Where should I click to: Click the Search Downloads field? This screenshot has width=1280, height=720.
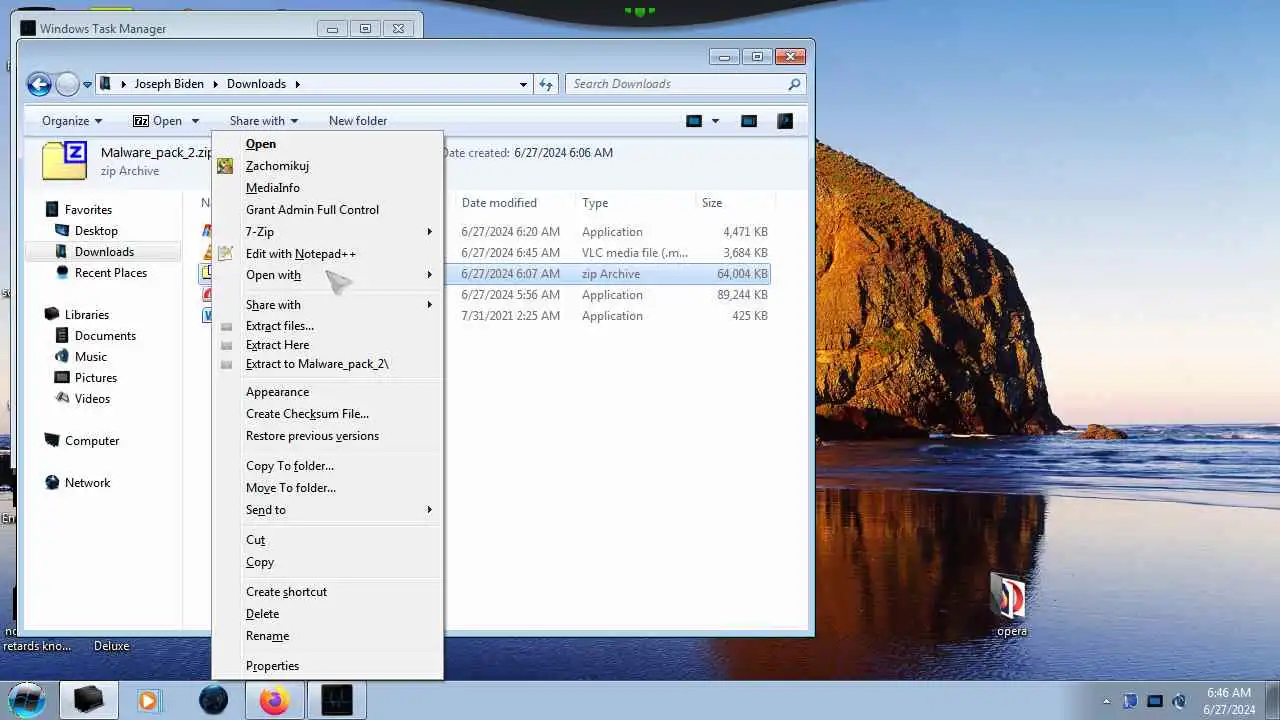pyautogui.click(x=685, y=84)
